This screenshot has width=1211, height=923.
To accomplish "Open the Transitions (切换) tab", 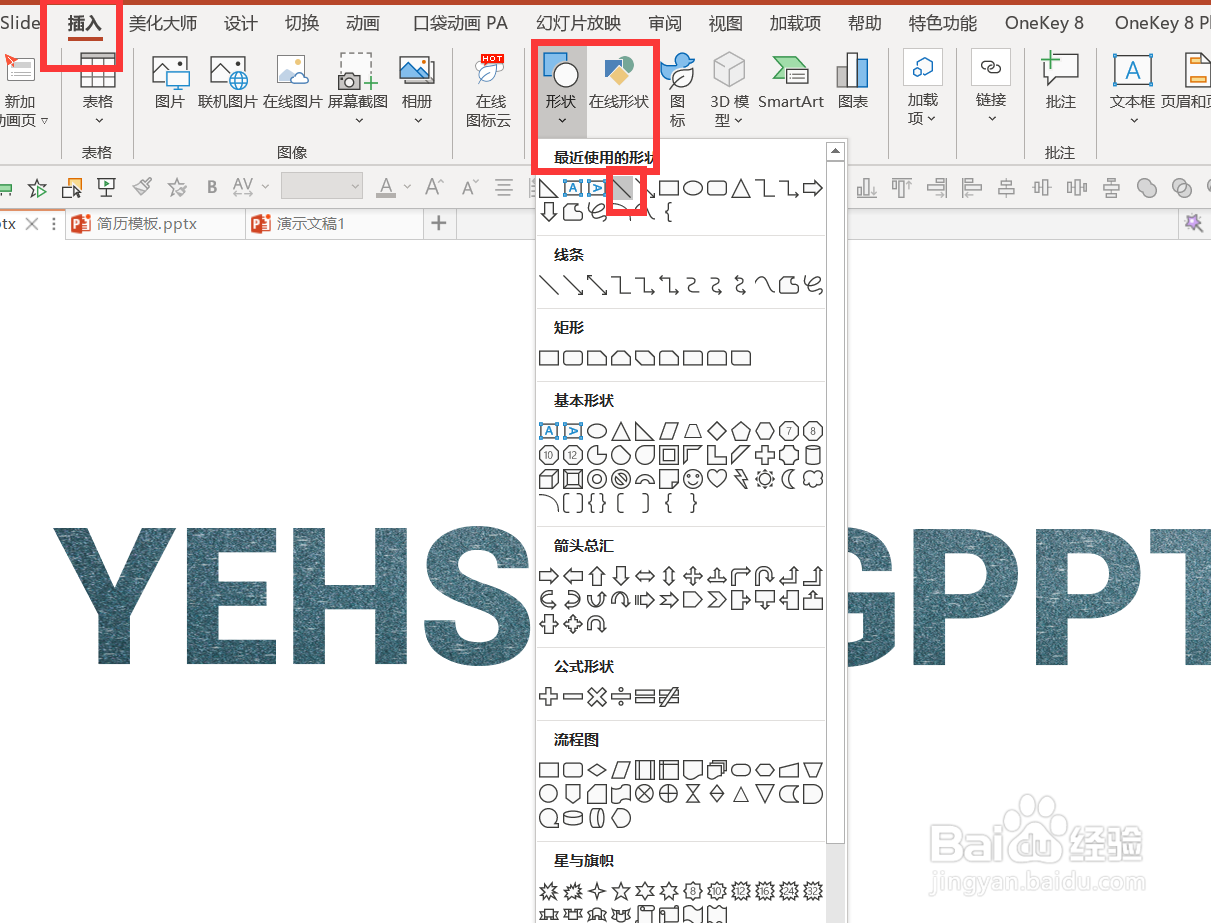I will tap(301, 23).
